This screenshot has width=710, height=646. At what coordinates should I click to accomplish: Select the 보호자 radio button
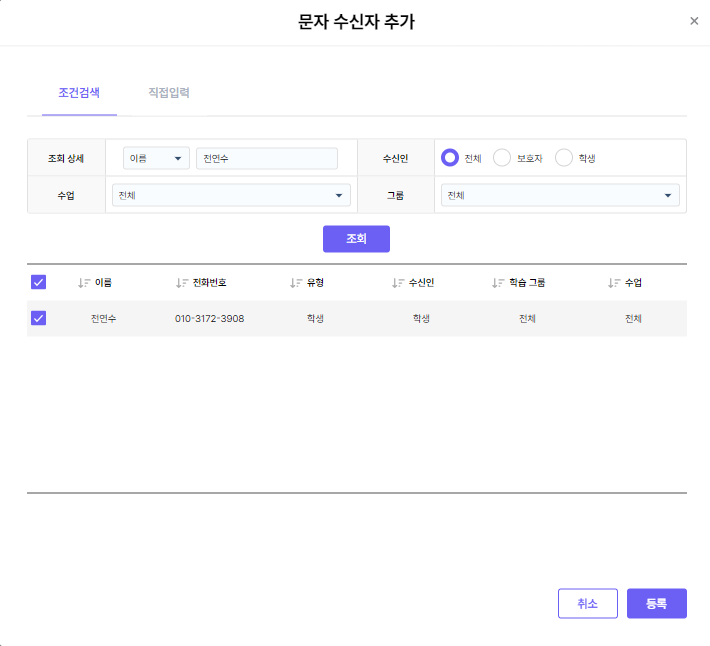(x=502, y=158)
